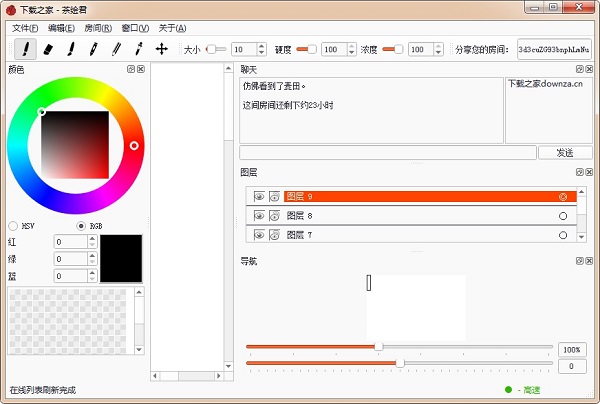
Task: Click the undock icon on 聊天 panel
Action: pyautogui.click(x=580, y=69)
